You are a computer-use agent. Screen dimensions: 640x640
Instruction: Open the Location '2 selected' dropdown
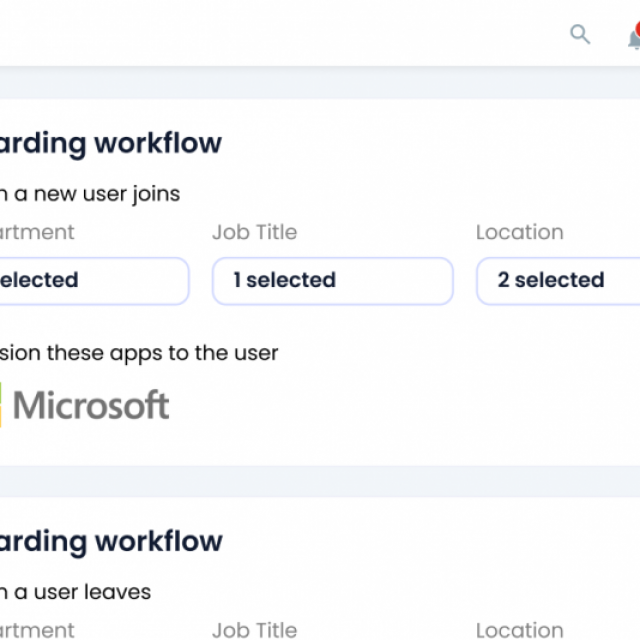[x=558, y=281]
